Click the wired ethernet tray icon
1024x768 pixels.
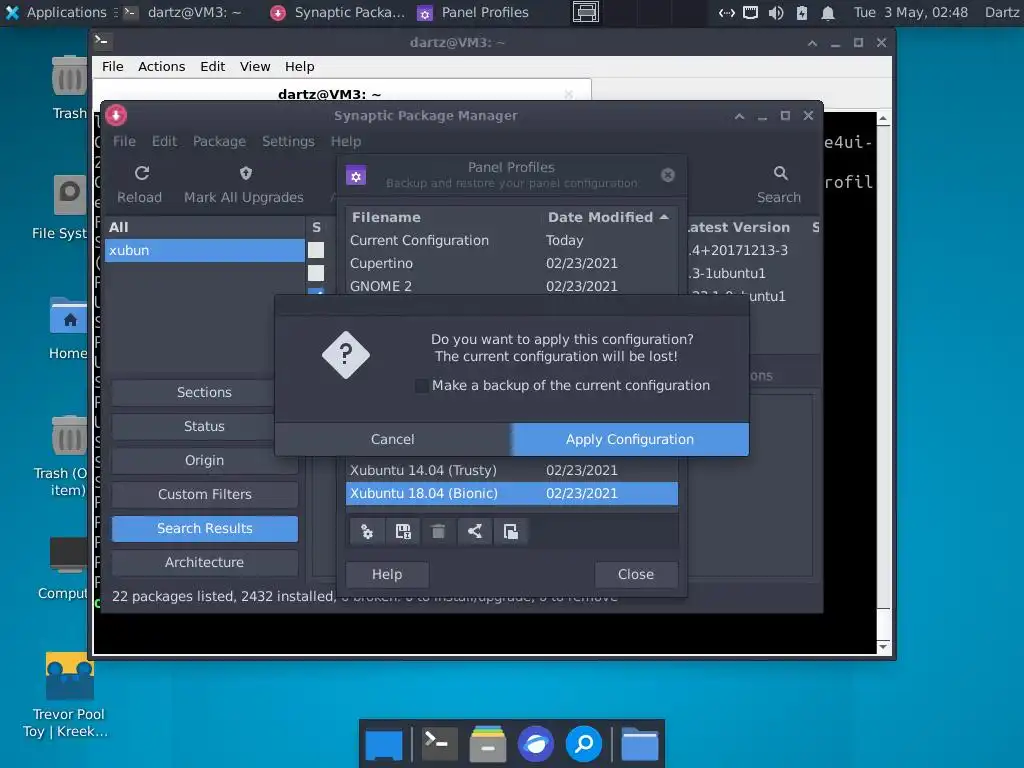point(751,12)
